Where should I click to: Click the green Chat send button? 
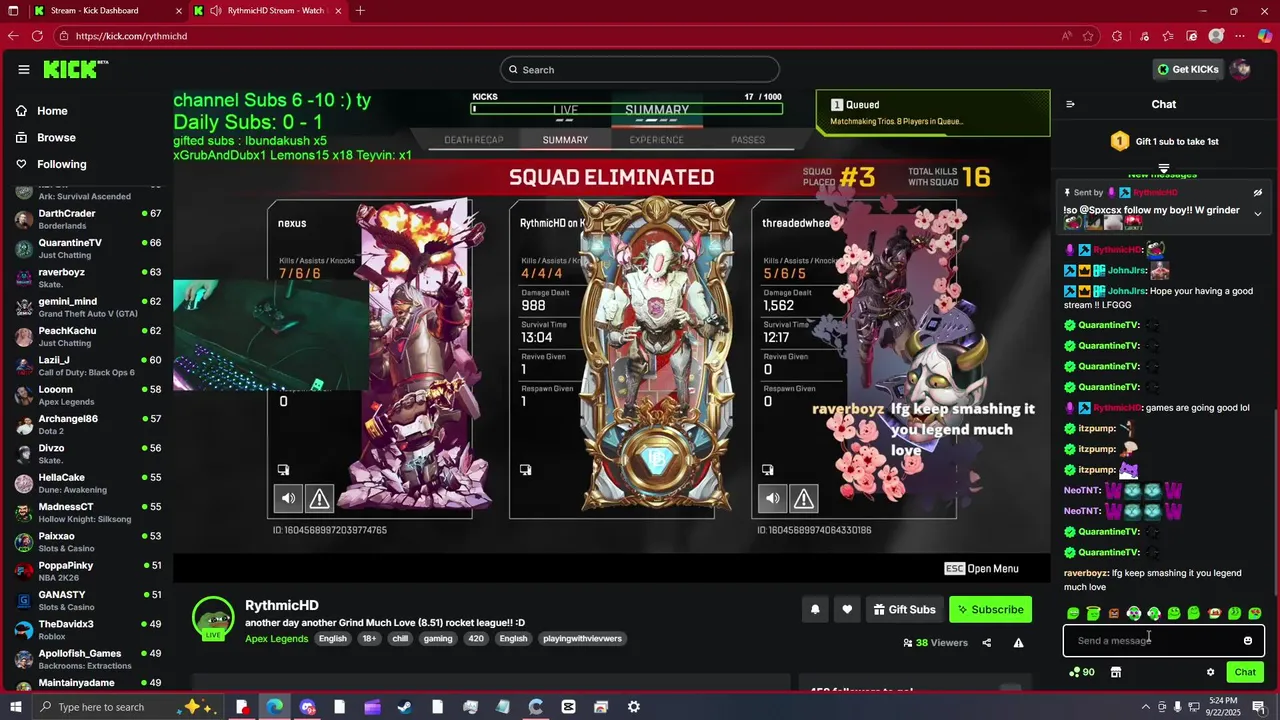coord(1245,672)
